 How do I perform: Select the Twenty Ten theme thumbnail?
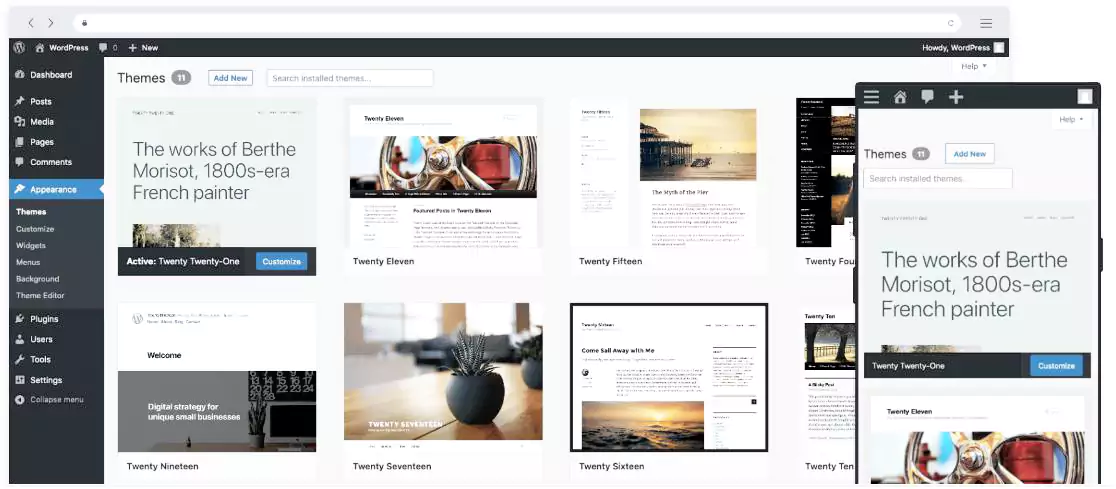tap(828, 377)
